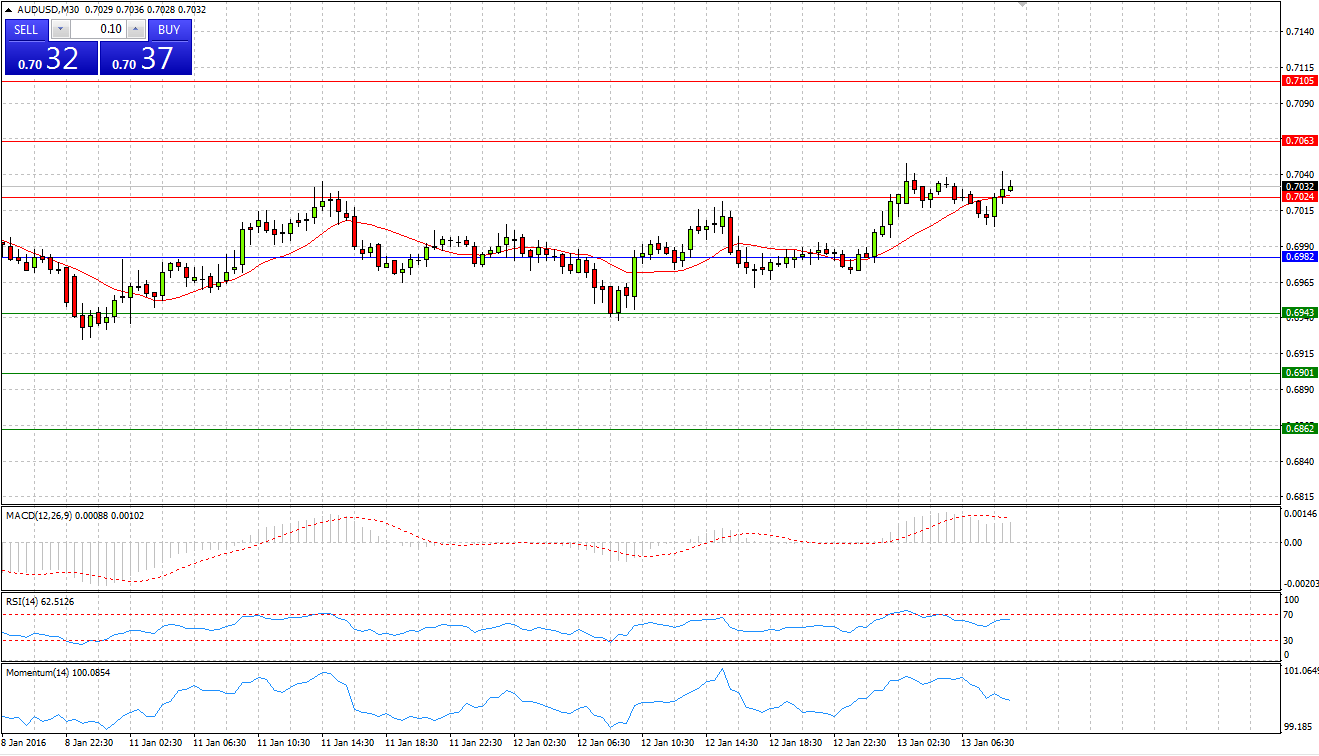Viewport: 1319px width, 756px height.
Task: Increase trade volume with up arrow
Action: [x=137, y=30]
